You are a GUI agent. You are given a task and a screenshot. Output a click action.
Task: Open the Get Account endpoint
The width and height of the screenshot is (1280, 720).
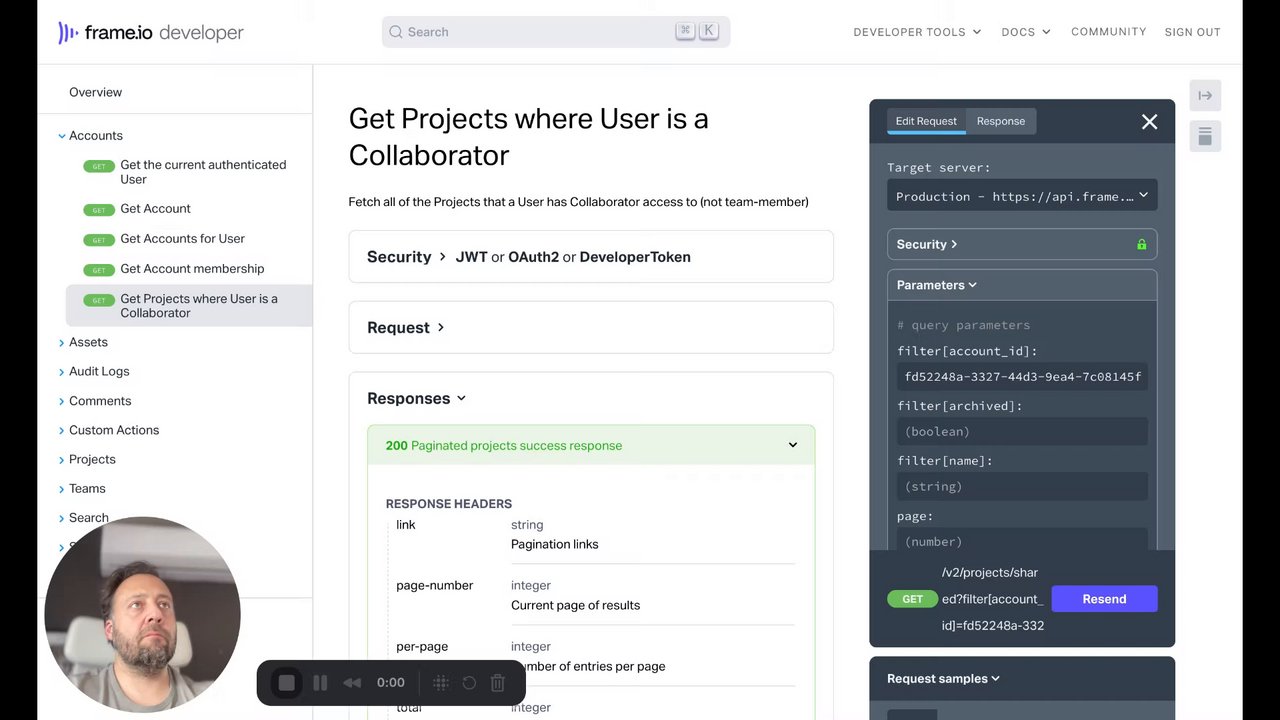point(155,209)
